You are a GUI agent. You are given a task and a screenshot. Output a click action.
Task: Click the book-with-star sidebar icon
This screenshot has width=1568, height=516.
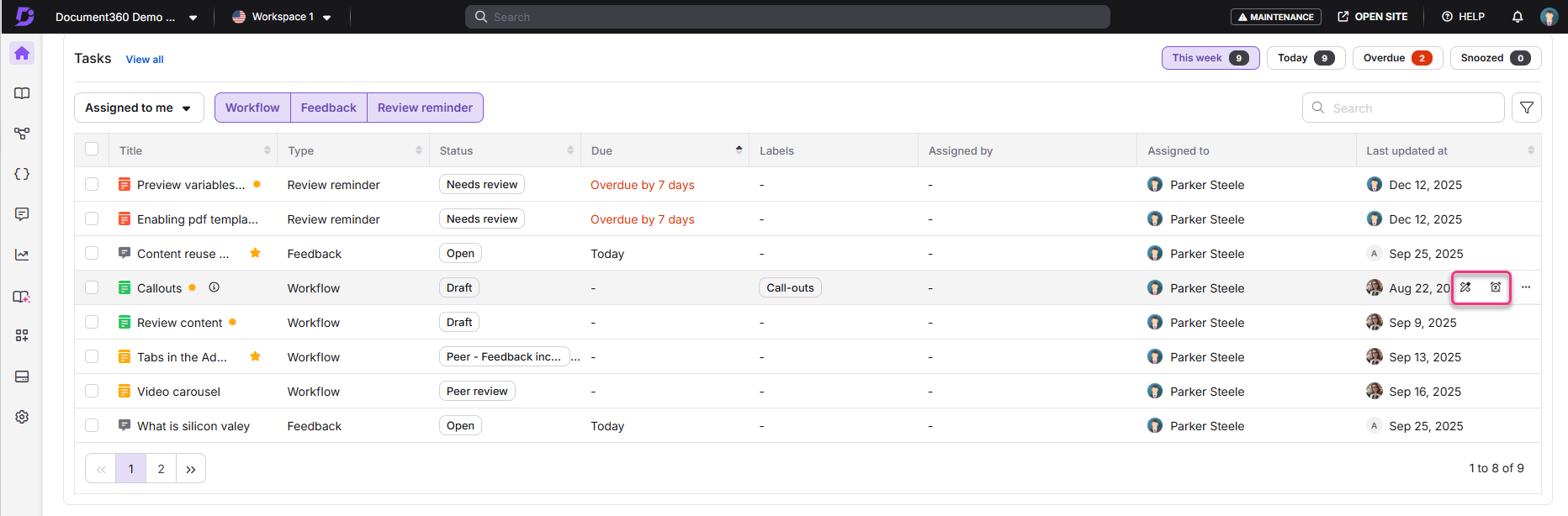[x=22, y=297]
